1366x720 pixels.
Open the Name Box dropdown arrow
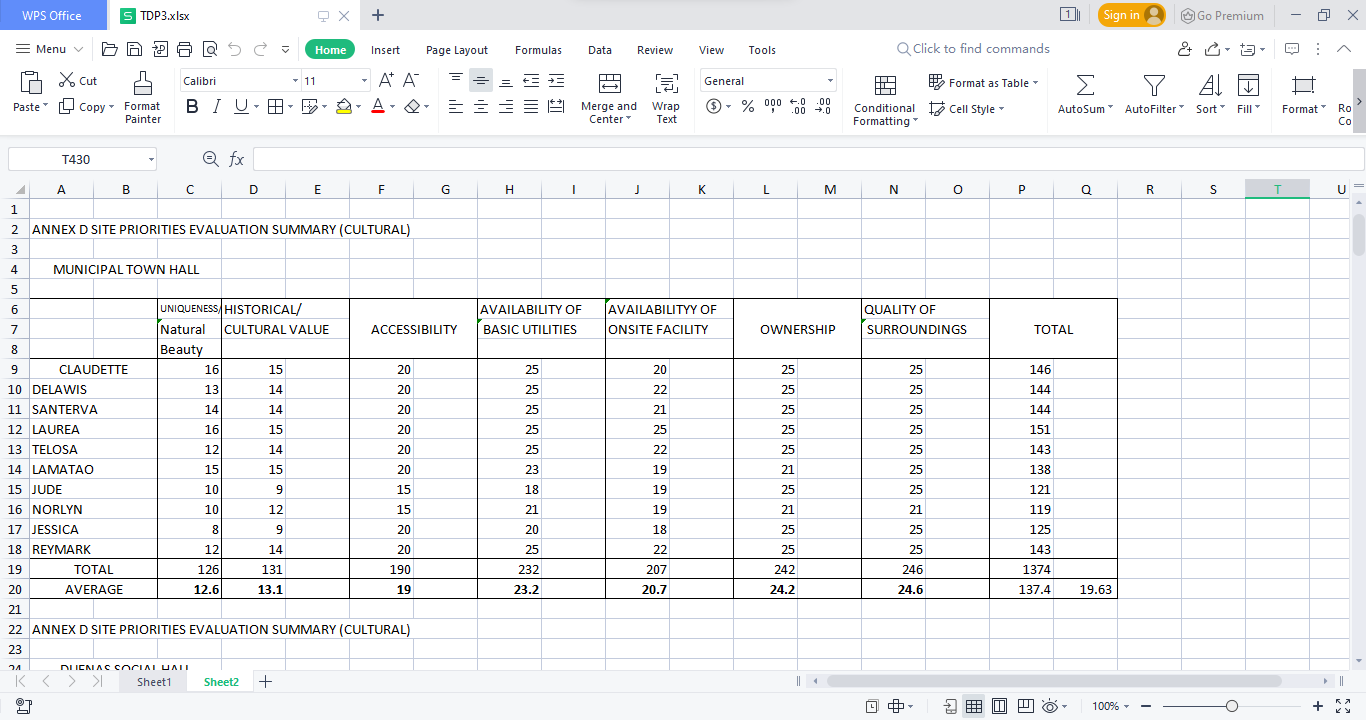click(x=151, y=159)
